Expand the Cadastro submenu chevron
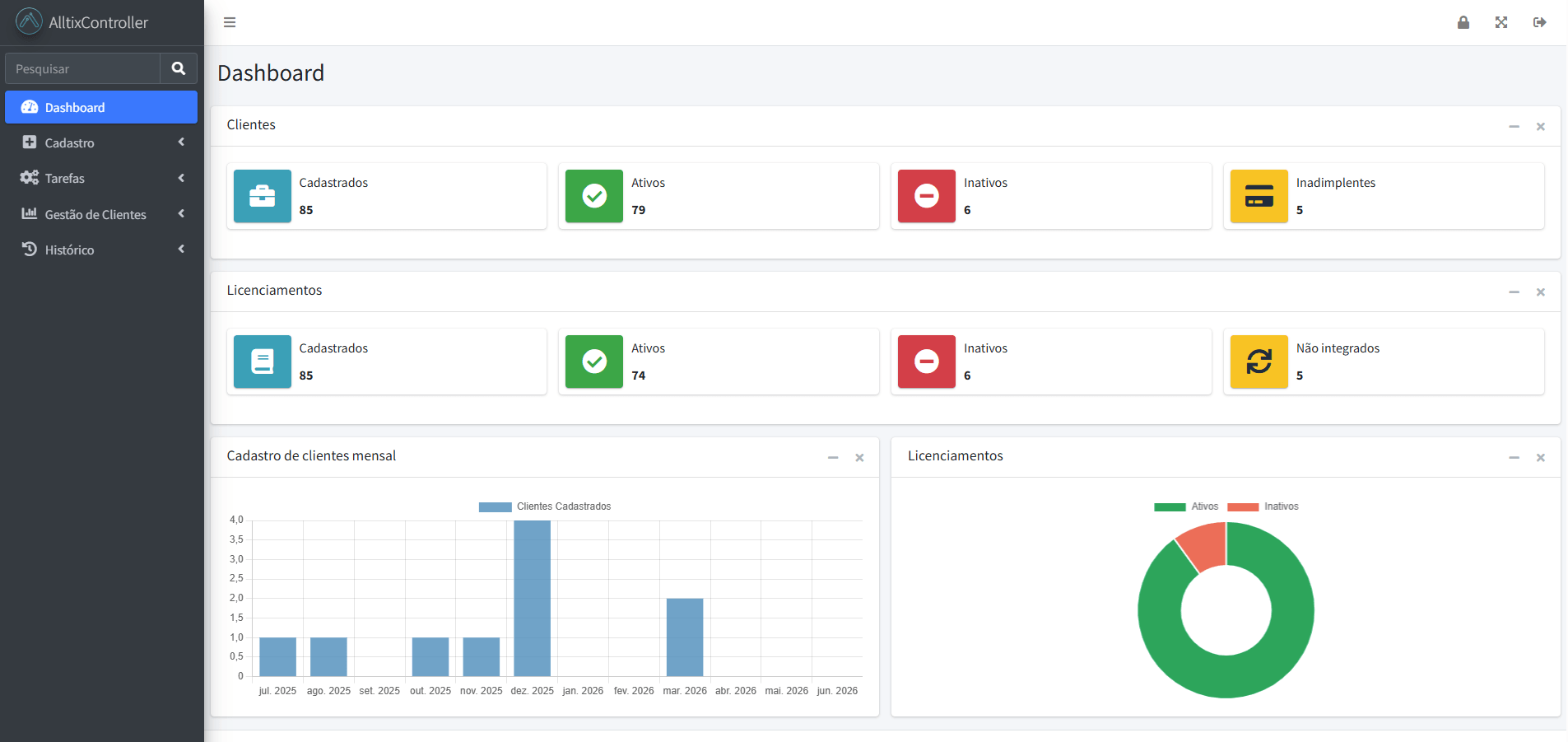 [x=181, y=142]
